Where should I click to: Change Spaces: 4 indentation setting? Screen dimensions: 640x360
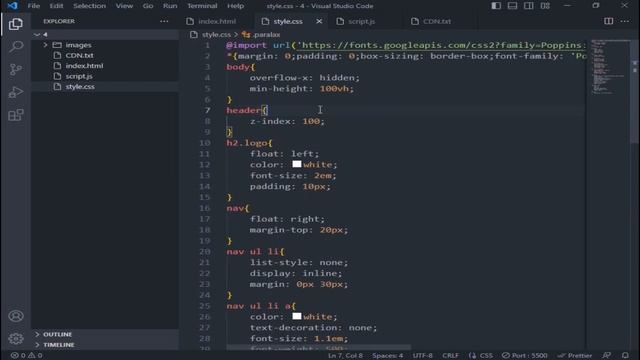(x=387, y=355)
